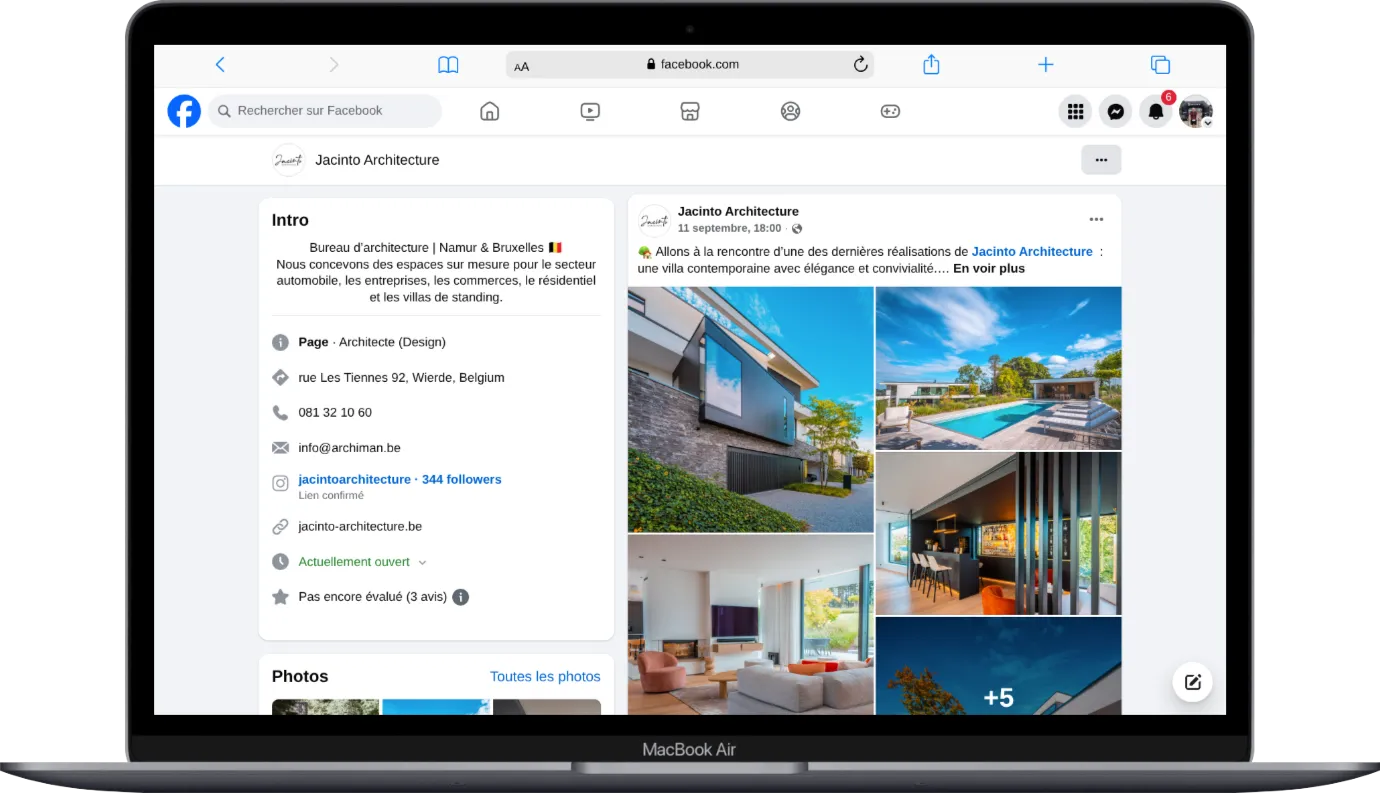This screenshot has width=1380, height=793.
Task: Open the post options three-dots menu
Action: coord(1096,219)
